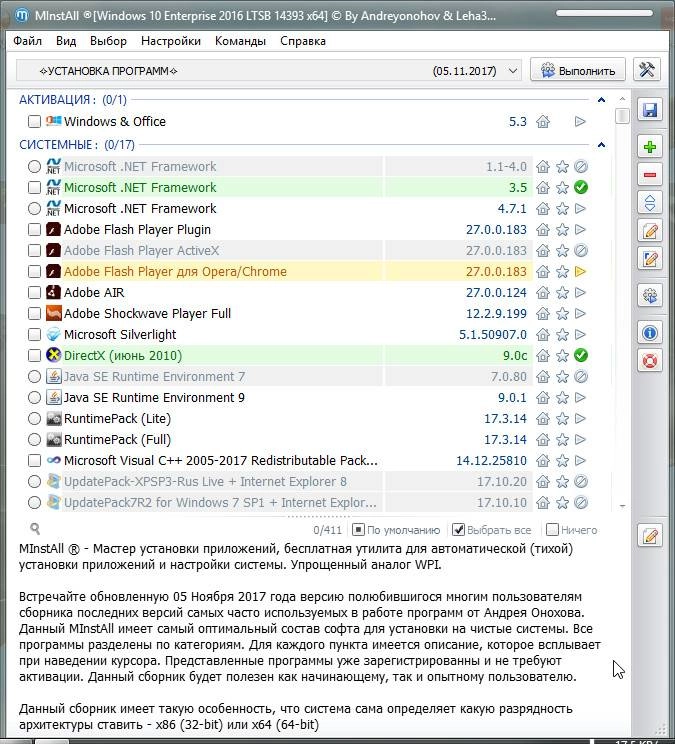Click home icon for Windows & Office
675x744 pixels.
tap(543, 121)
